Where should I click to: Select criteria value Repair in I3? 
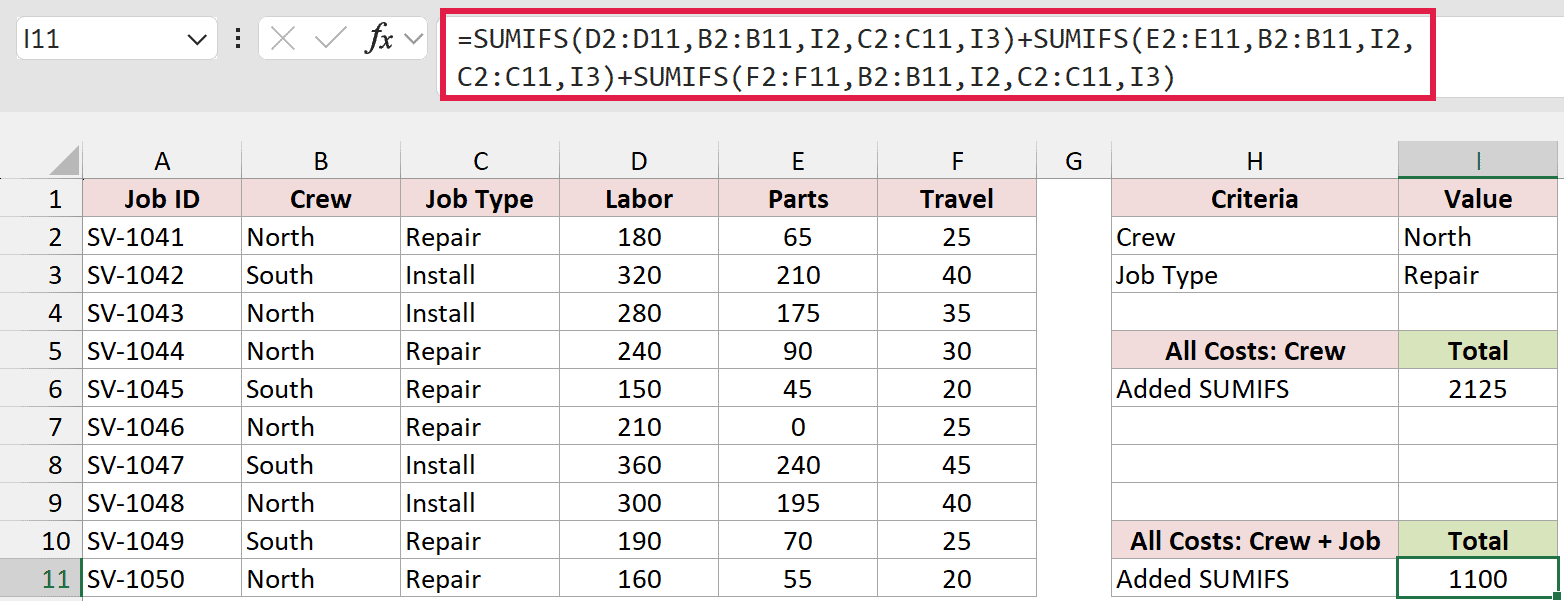tap(1478, 275)
